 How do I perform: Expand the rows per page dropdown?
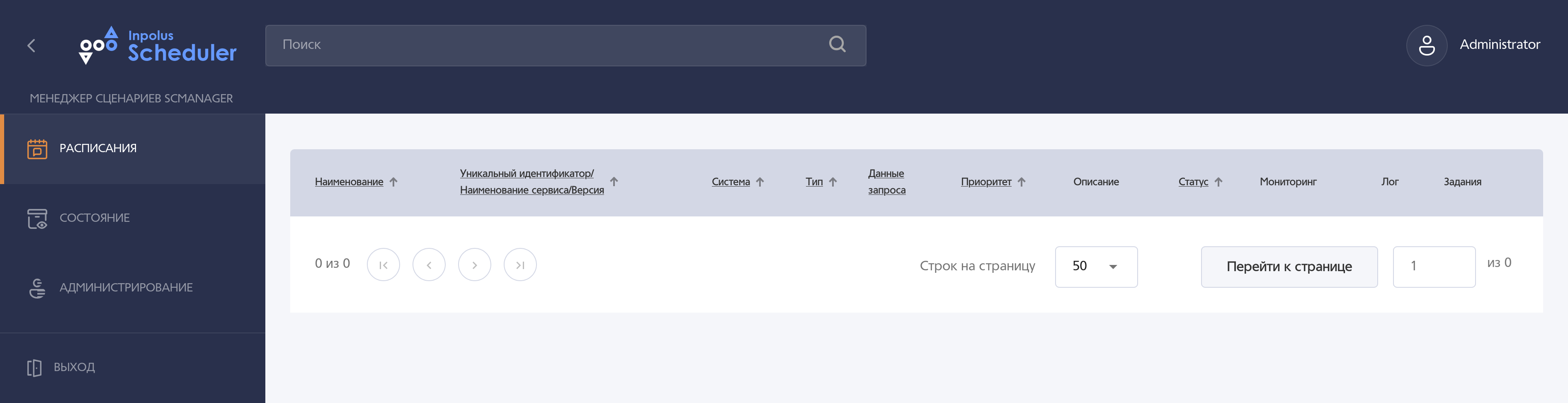(x=1096, y=267)
